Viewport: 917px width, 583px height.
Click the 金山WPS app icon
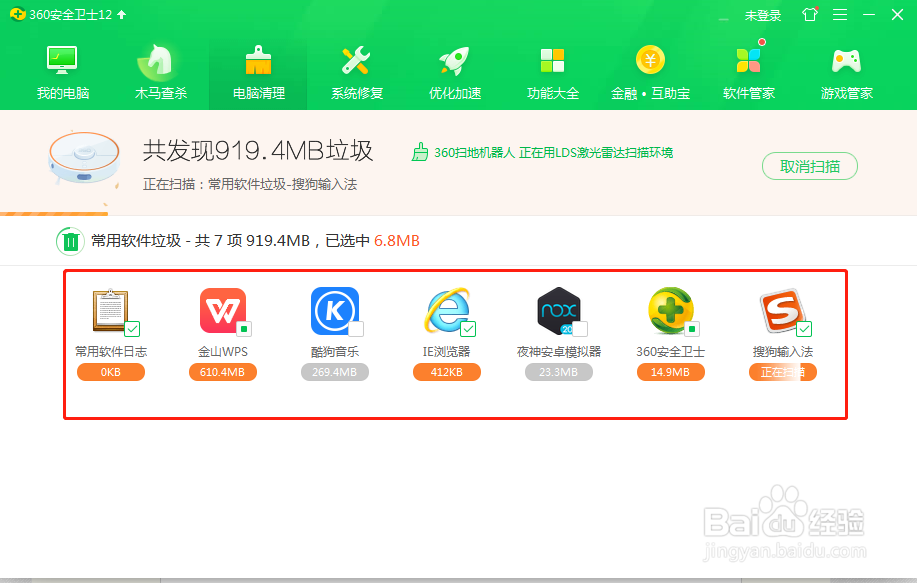pyautogui.click(x=222, y=310)
